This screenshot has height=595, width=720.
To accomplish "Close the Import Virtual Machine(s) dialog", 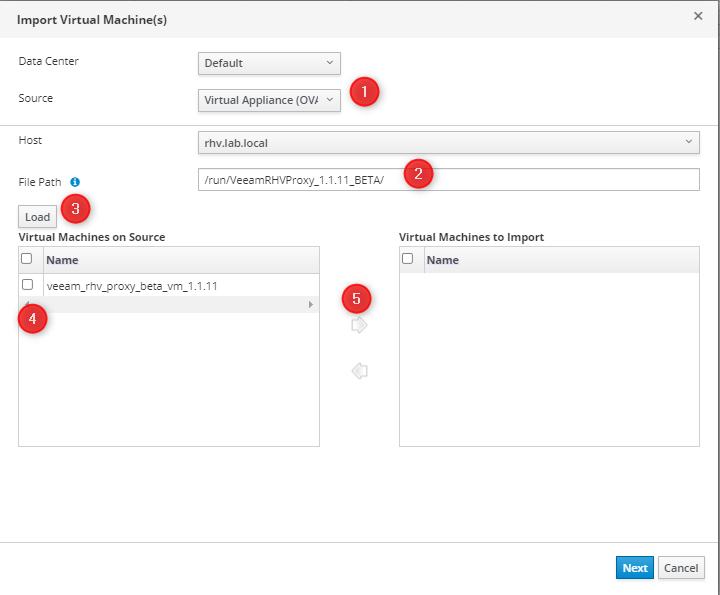I will (x=698, y=16).
